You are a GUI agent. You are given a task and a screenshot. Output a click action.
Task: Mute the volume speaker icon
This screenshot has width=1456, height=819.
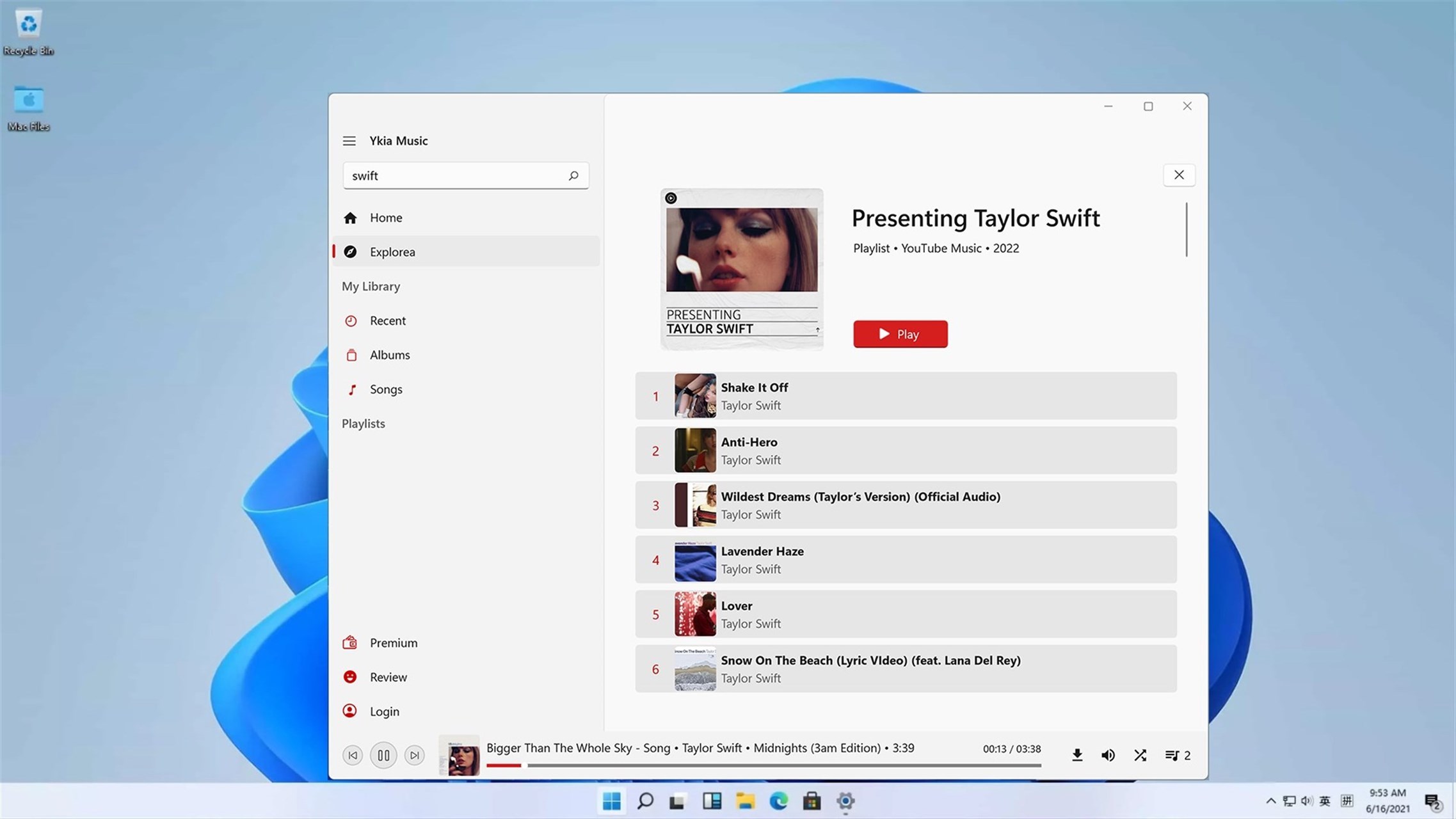(1108, 755)
